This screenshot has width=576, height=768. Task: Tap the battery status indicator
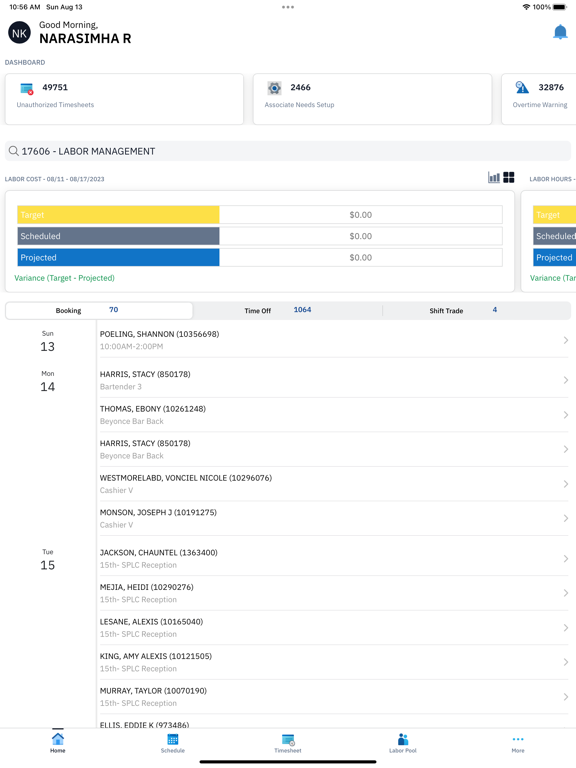point(560,7)
